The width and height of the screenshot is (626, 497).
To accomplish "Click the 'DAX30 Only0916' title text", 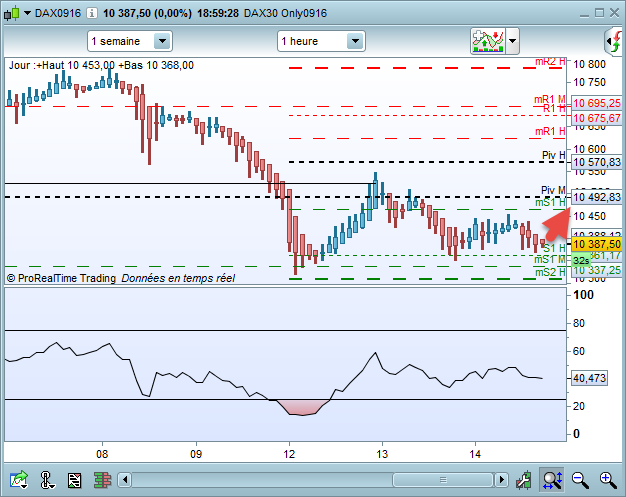I will pyautogui.click(x=285, y=13).
